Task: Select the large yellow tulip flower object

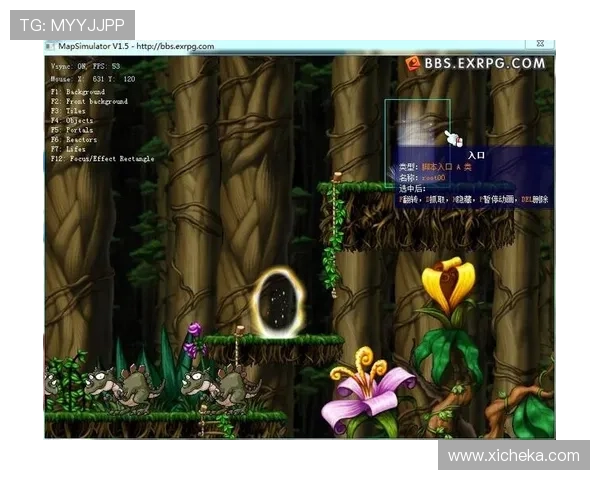Action: tap(449, 285)
